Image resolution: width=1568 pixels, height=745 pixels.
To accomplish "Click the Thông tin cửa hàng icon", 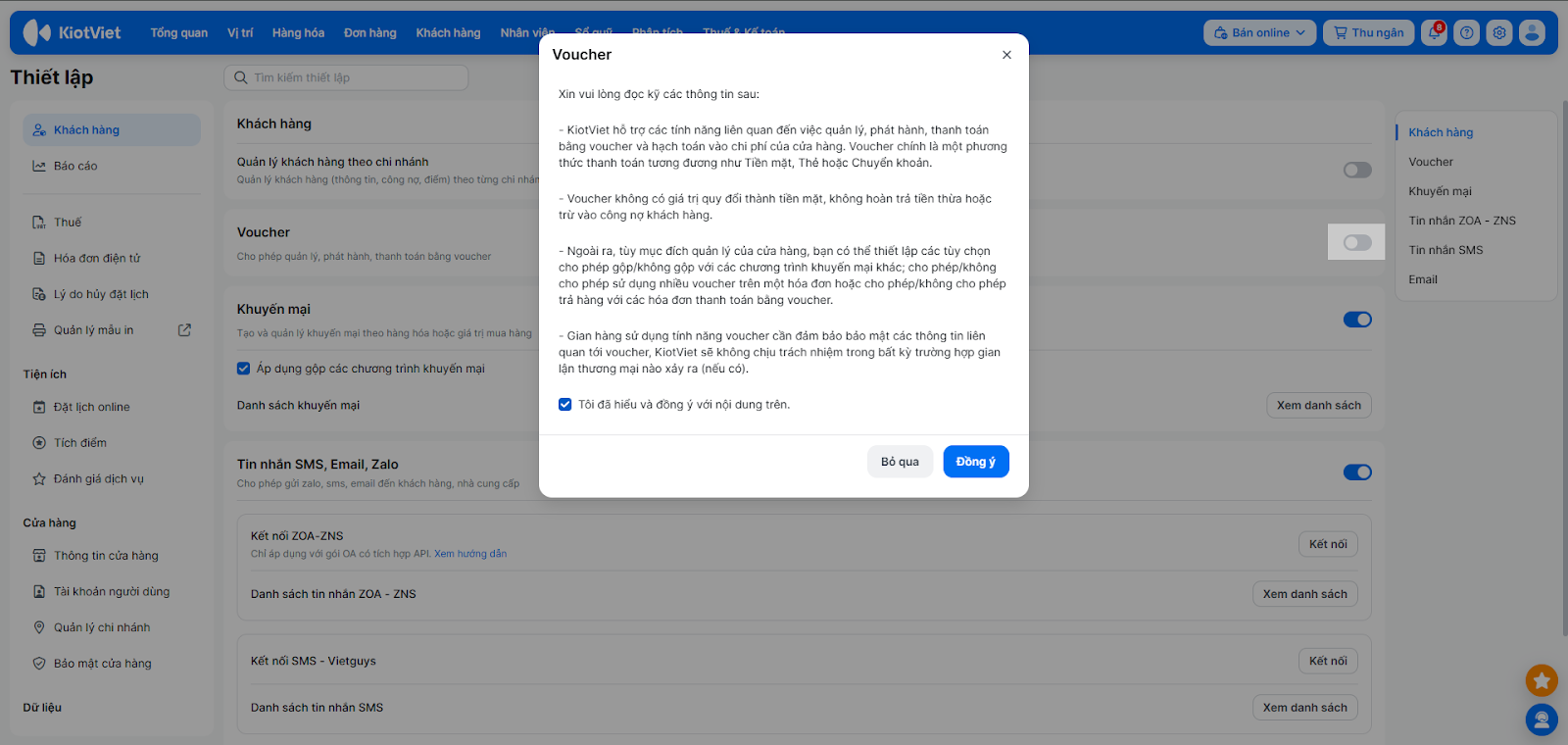I will tap(39, 556).
